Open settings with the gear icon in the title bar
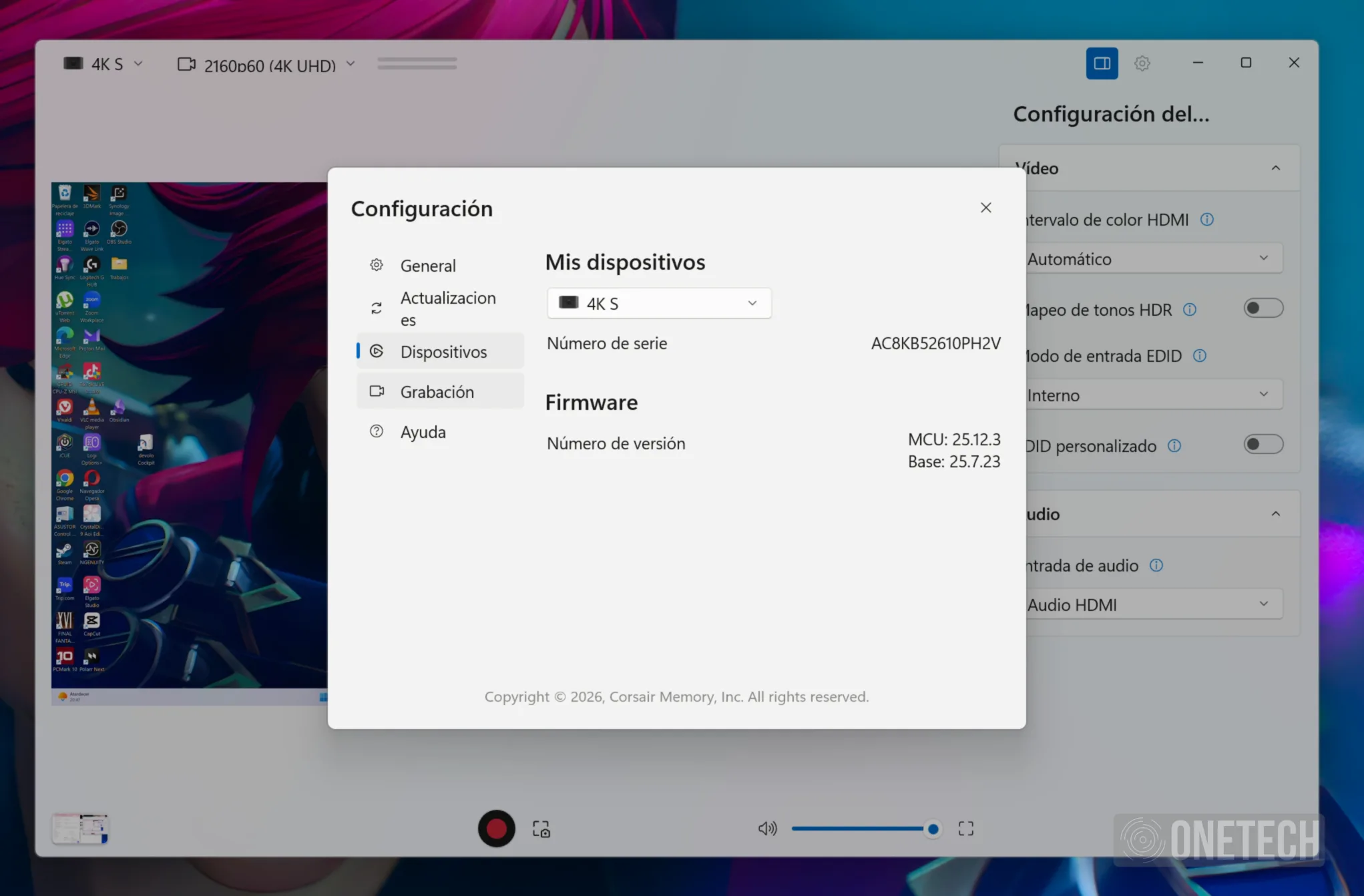Viewport: 1364px width, 896px height. (1142, 63)
